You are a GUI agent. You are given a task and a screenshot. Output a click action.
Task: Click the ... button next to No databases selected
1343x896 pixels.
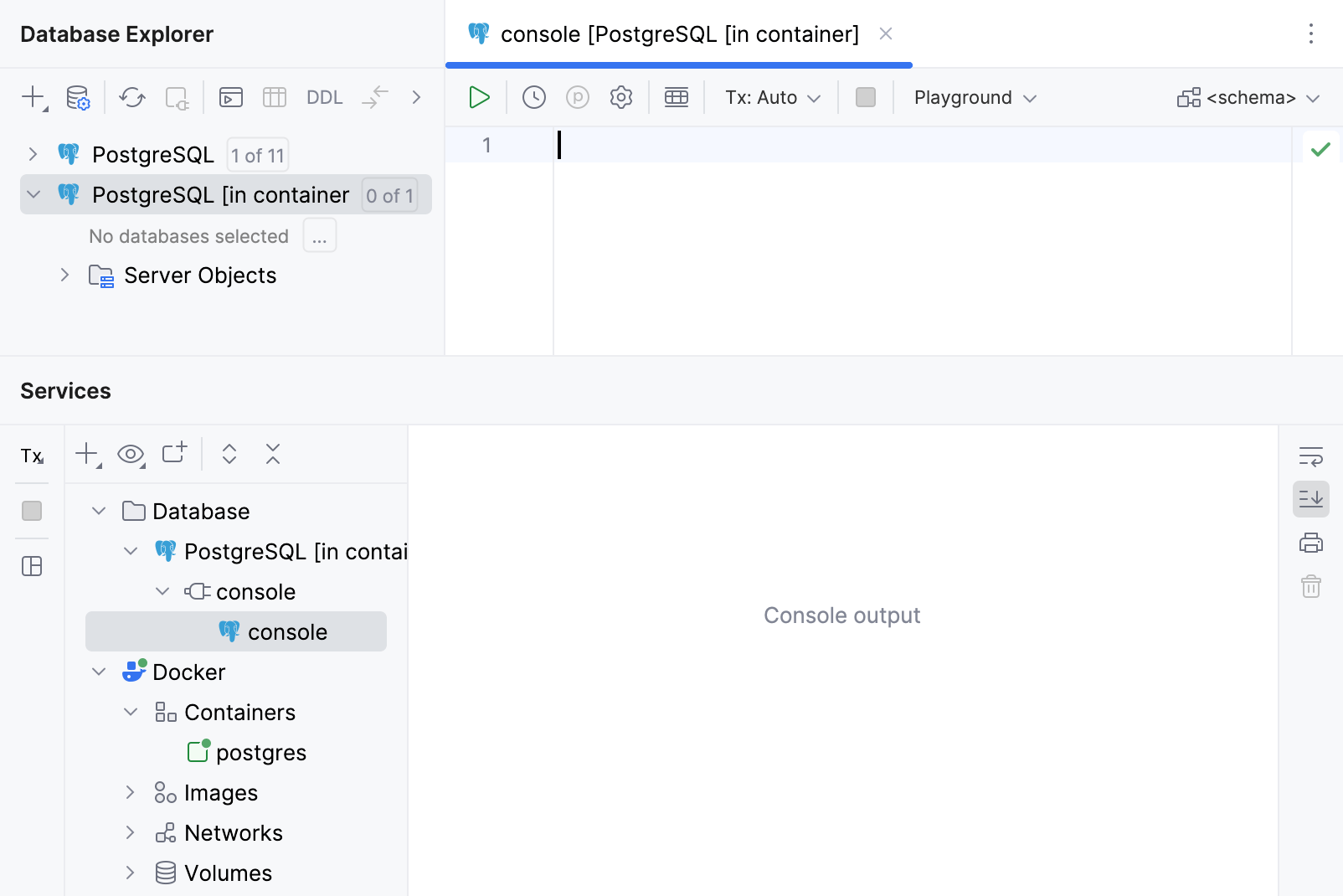319,235
